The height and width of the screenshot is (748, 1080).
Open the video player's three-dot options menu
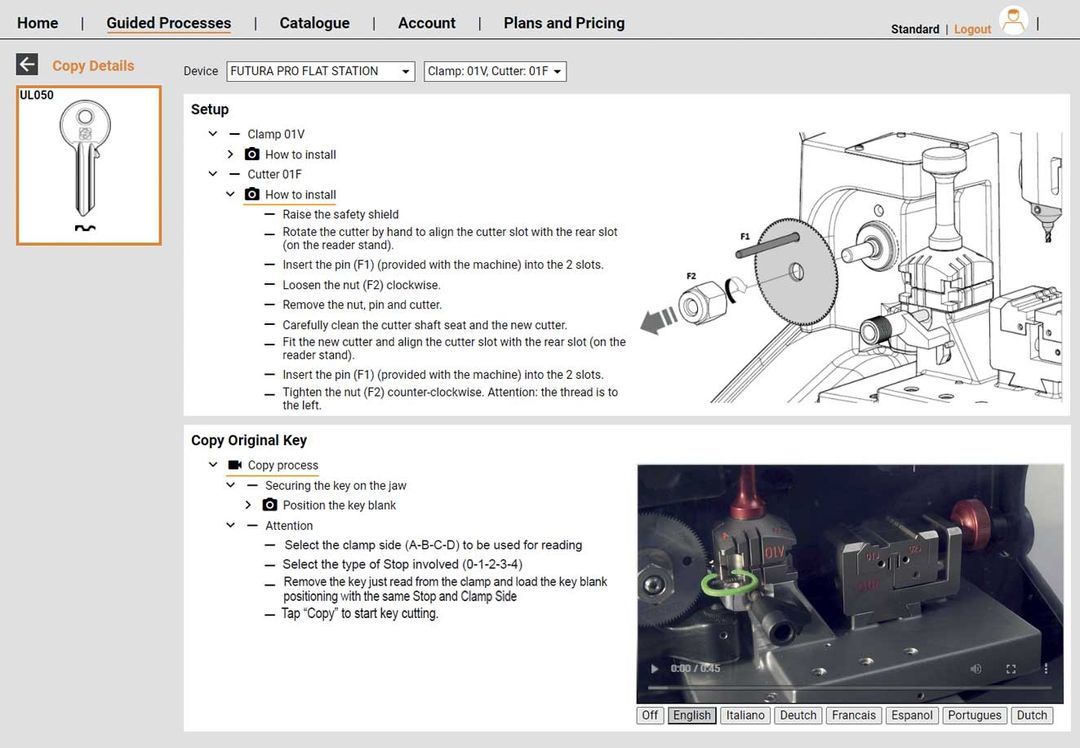pos(1048,668)
